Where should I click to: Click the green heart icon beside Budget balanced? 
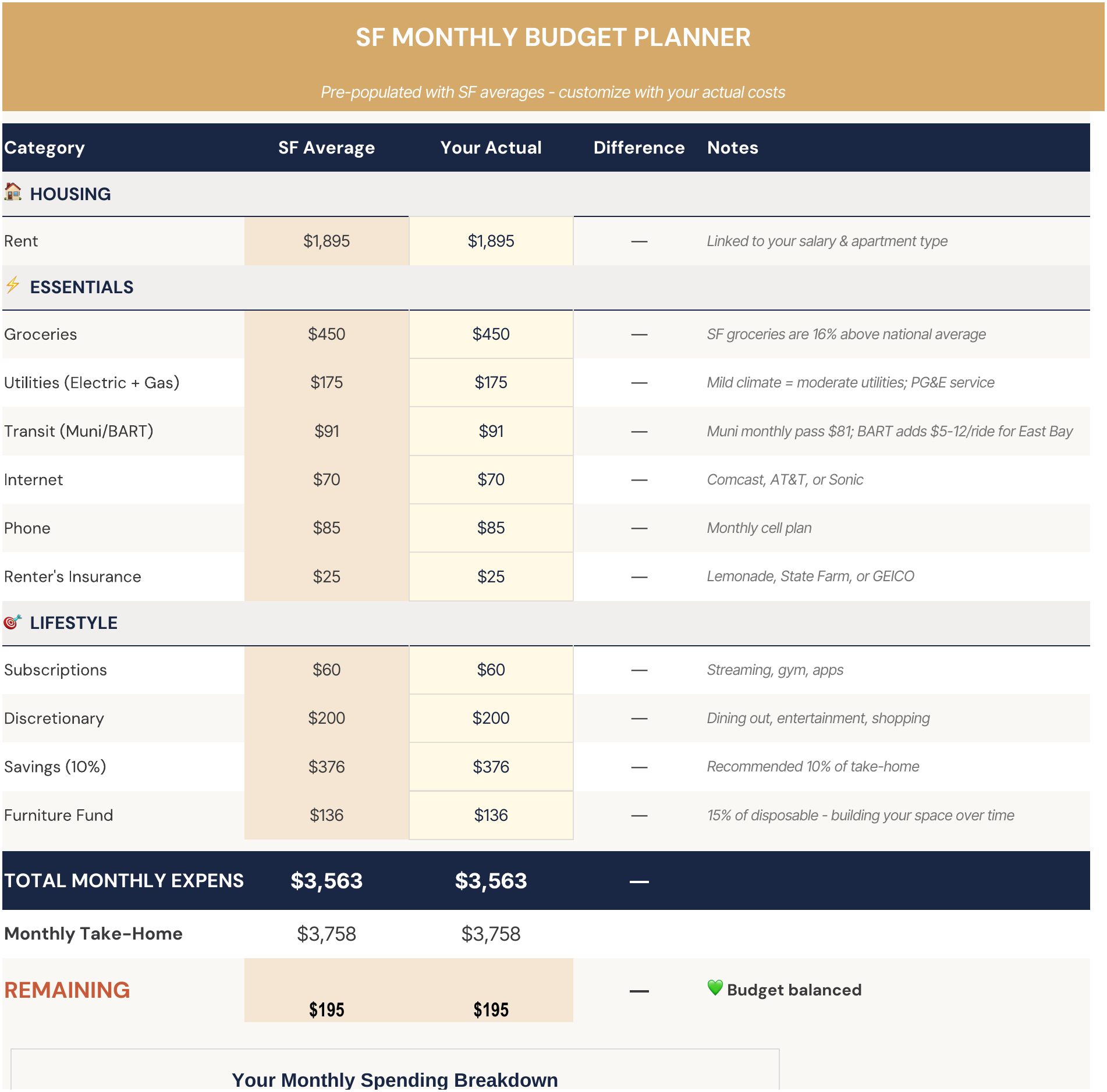[715, 988]
